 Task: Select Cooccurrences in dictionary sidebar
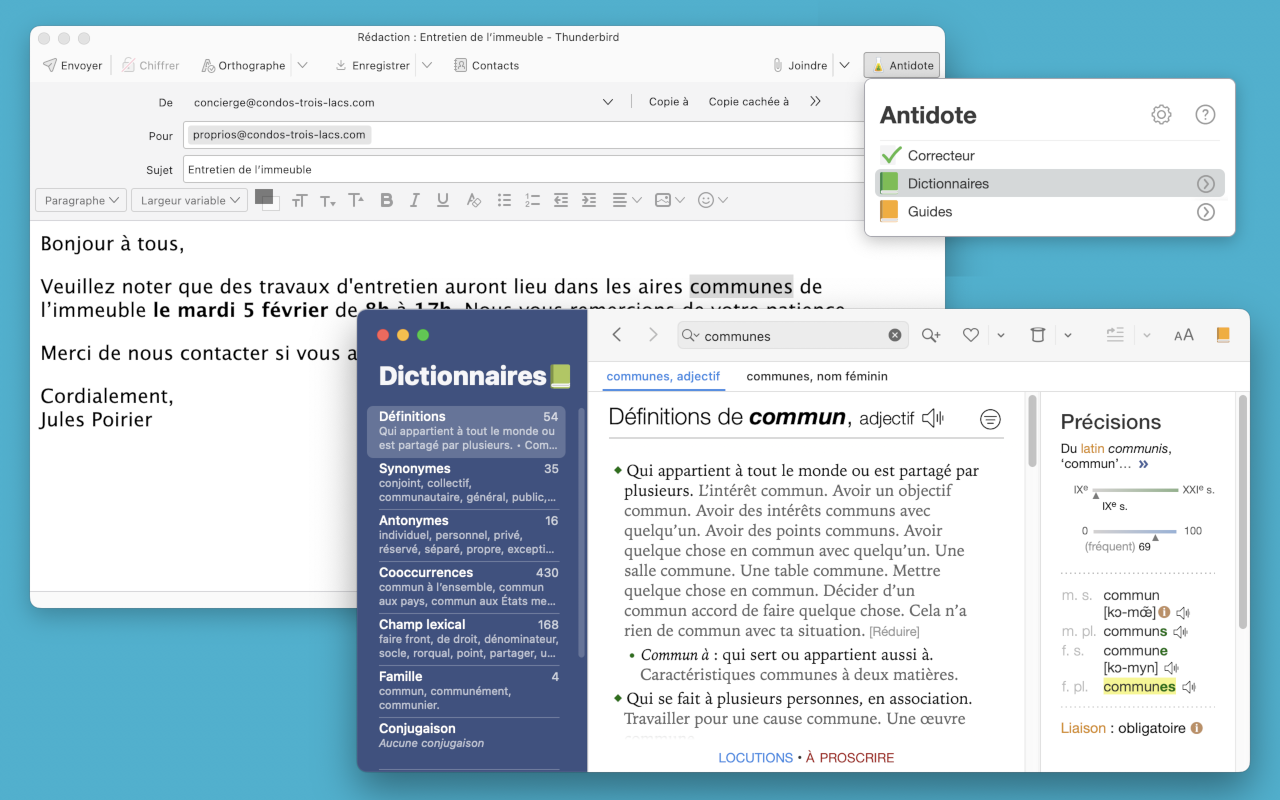[x=468, y=586]
